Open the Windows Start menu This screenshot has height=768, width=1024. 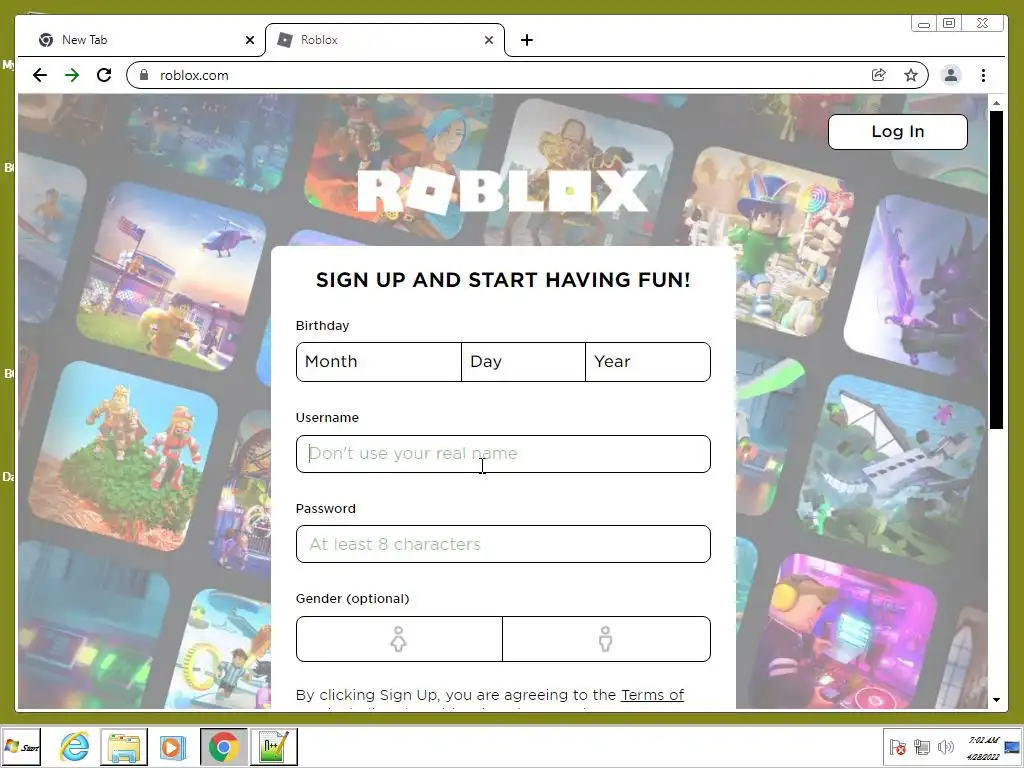point(21,747)
